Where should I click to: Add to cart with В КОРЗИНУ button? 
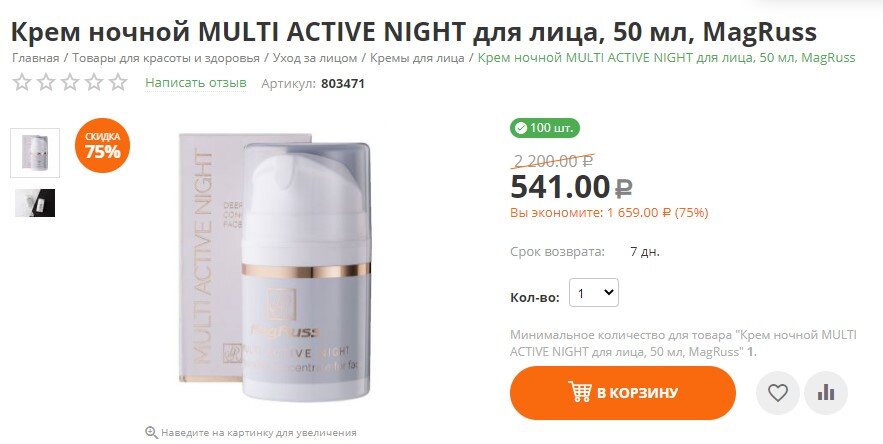[x=623, y=393]
